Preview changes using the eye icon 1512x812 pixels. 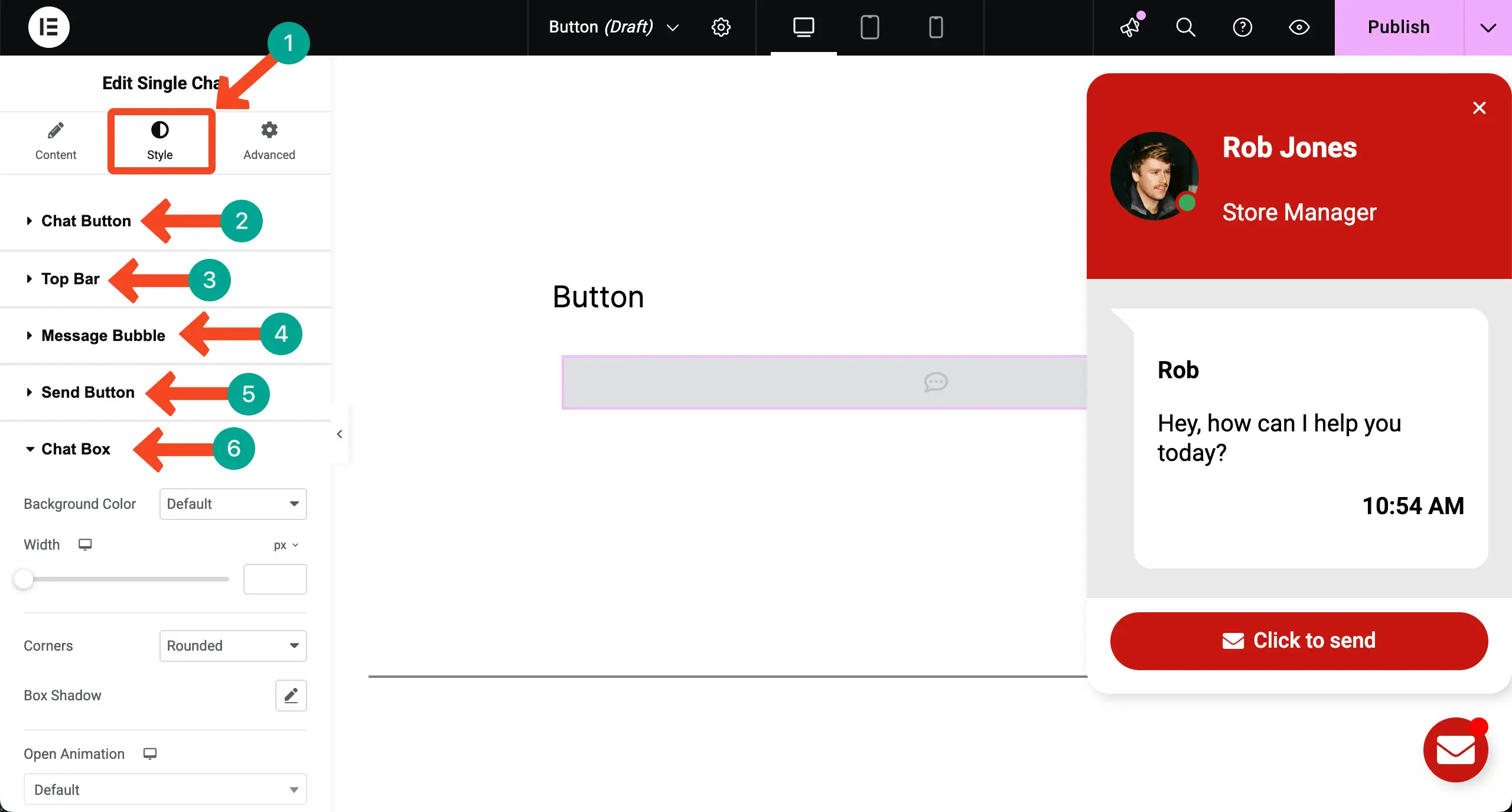(1299, 27)
